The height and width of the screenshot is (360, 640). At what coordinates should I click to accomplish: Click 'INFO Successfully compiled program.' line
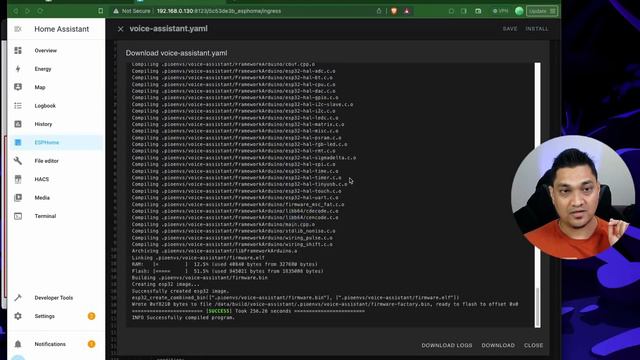click(183, 318)
